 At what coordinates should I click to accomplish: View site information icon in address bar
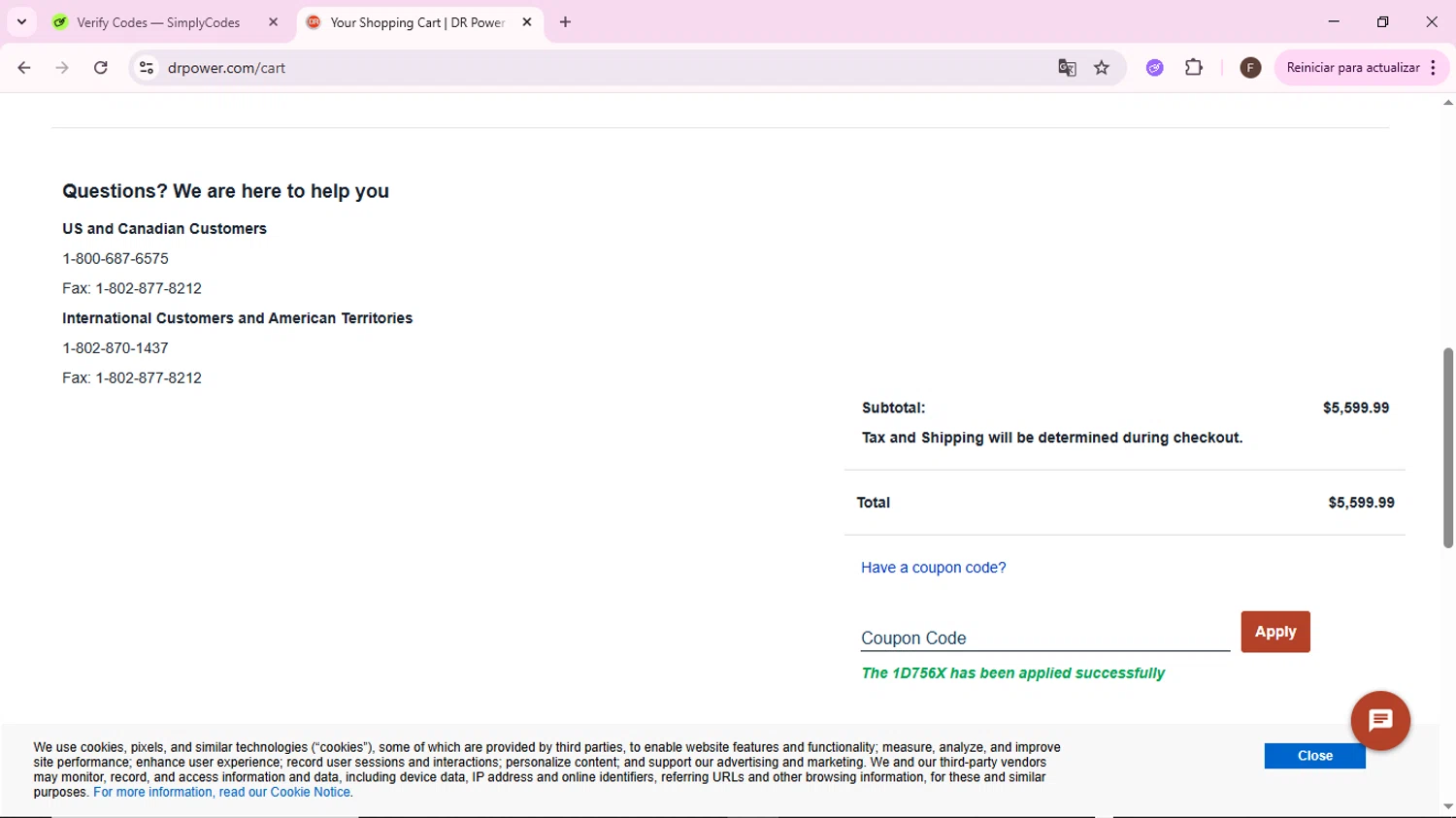(147, 68)
